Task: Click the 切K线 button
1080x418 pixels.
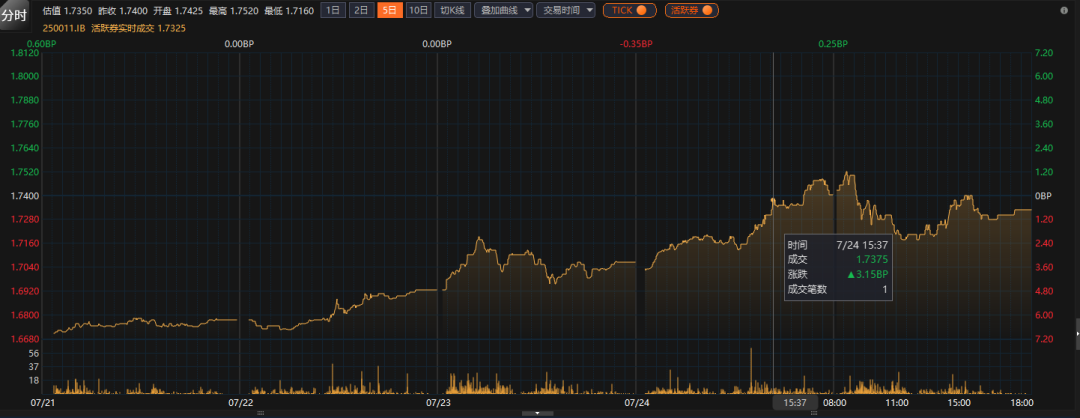Action: [x=453, y=10]
